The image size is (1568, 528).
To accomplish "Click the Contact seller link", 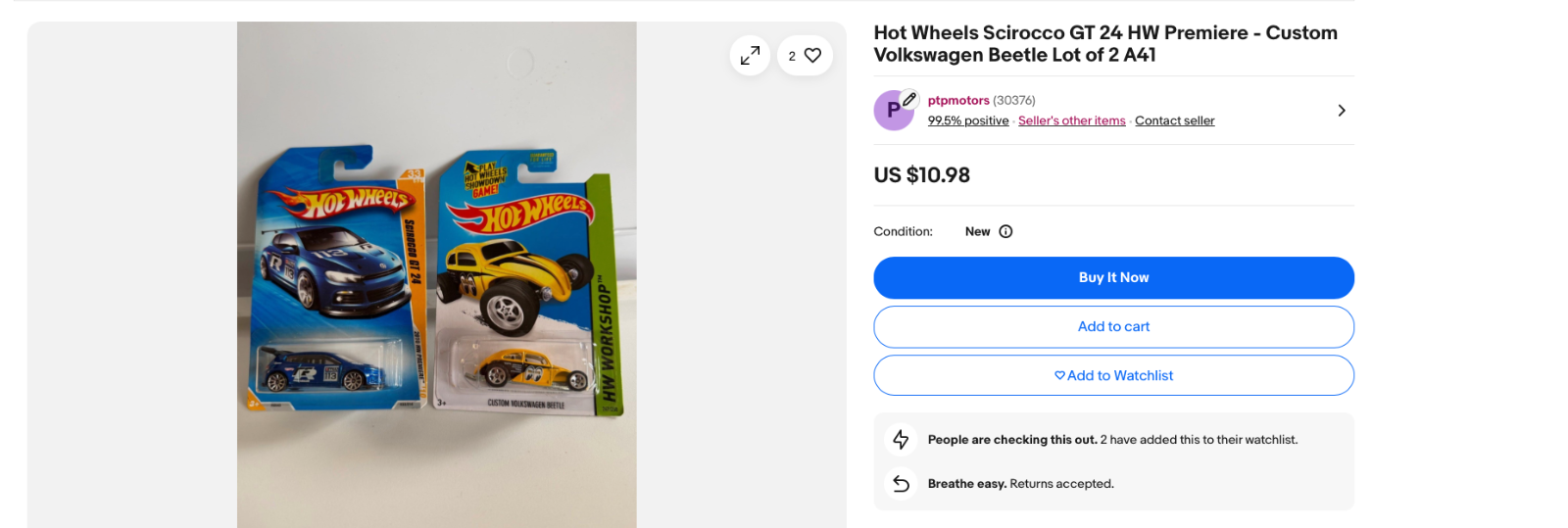I will pos(1174,120).
